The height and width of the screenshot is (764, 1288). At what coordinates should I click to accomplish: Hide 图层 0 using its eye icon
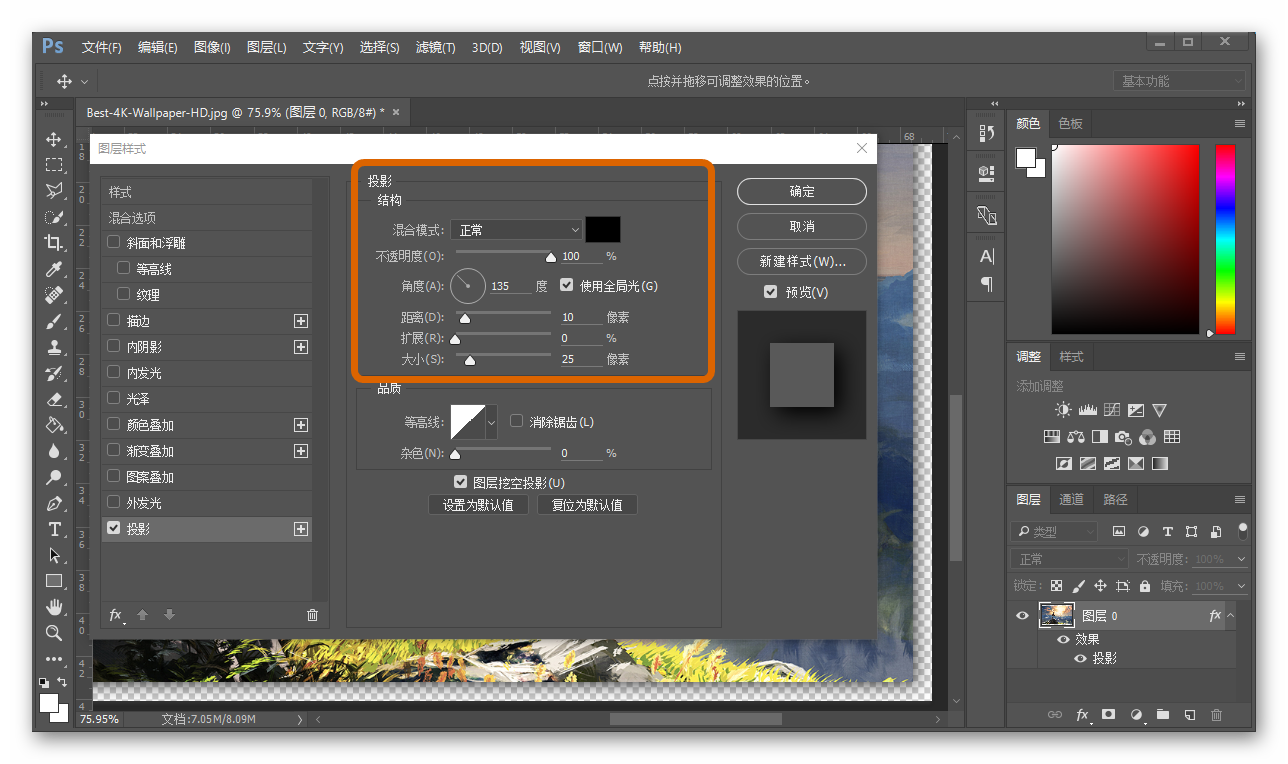pyautogui.click(x=1022, y=616)
